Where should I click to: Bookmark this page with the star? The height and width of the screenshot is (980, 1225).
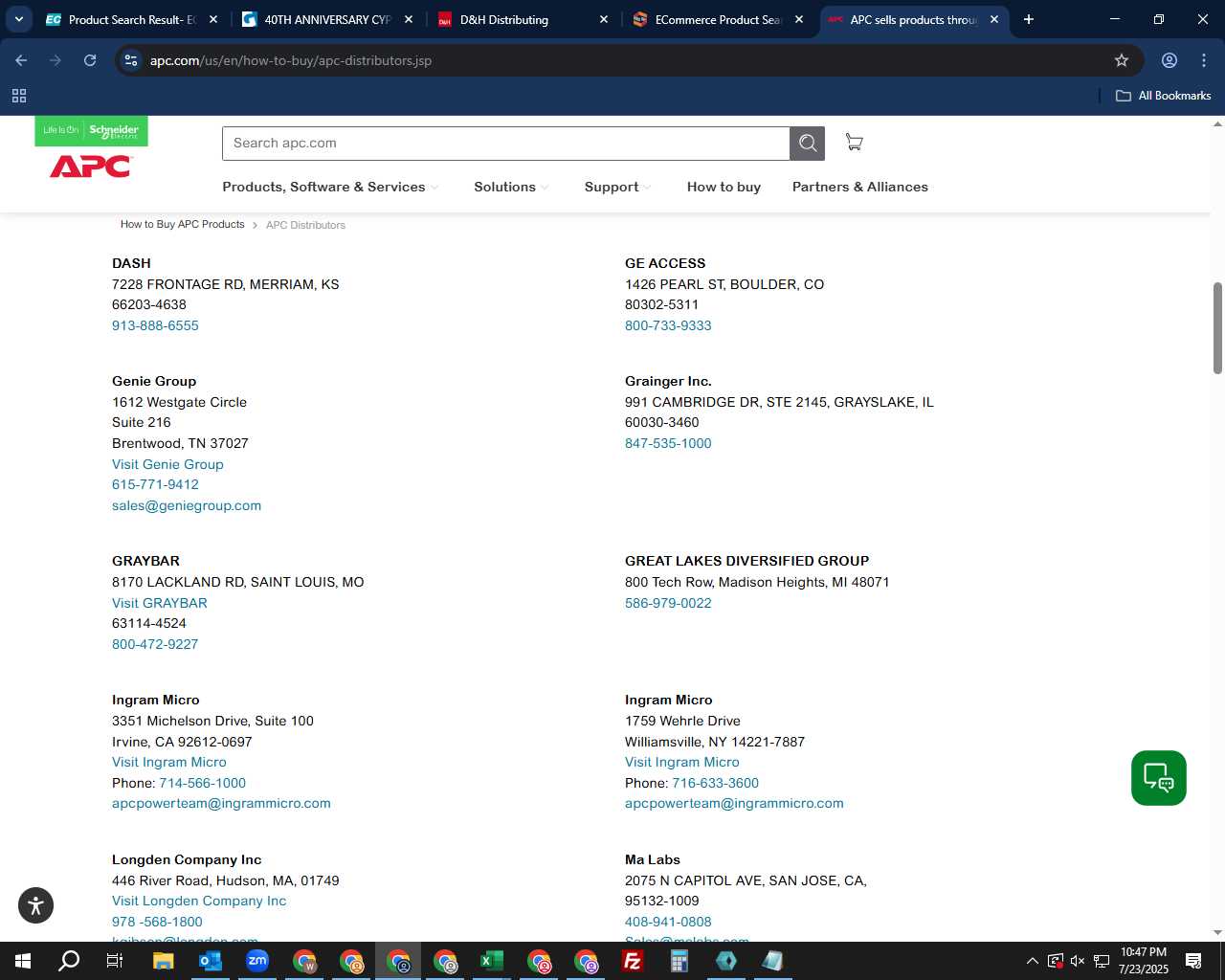click(x=1122, y=60)
